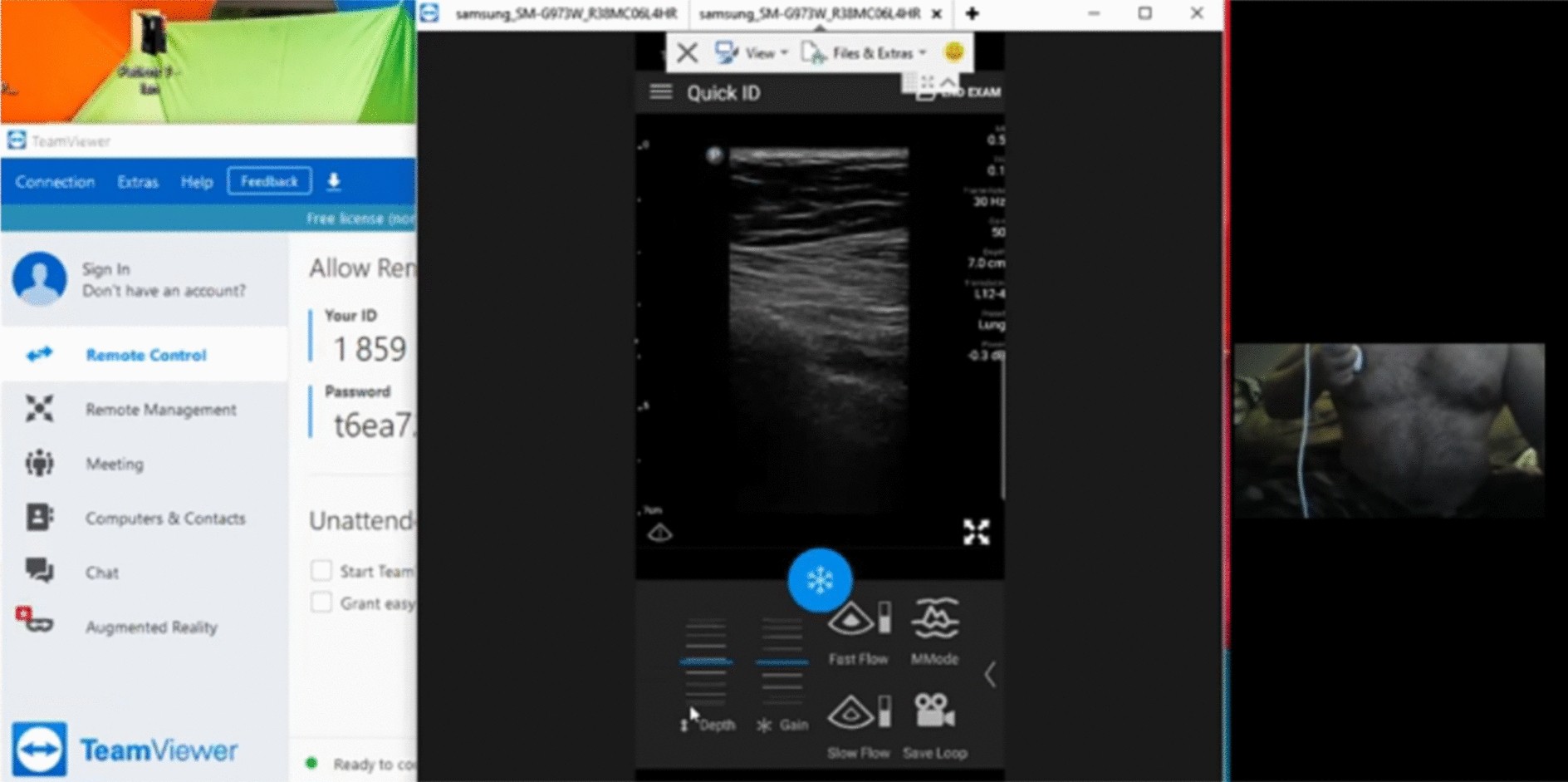
Task: Toggle Grant easy access checkbox
Action: tap(321, 602)
